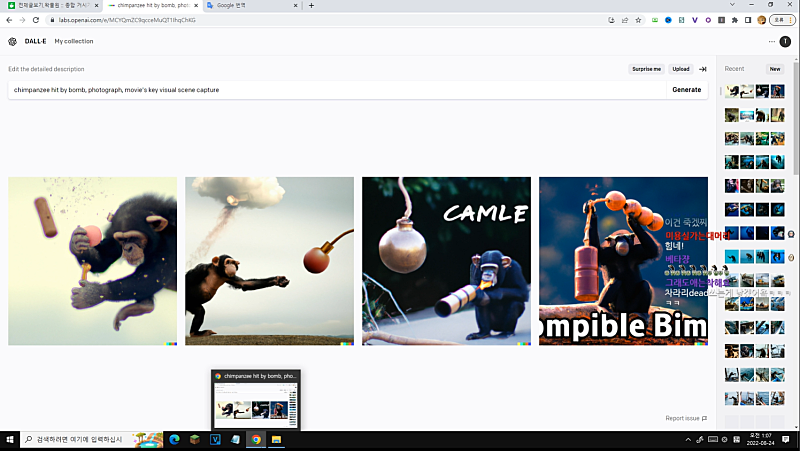The width and height of the screenshot is (800, 451).
Task: Open File Explorer from the taskbar
Action: tap(277, 439)
